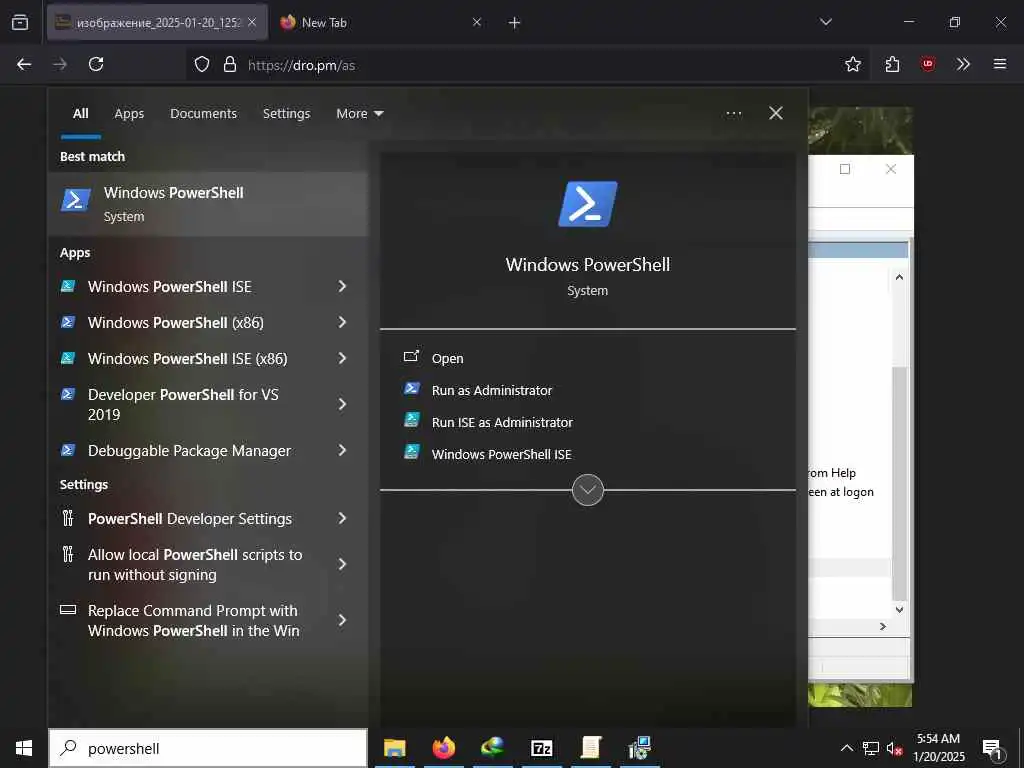Screen dimensions: 1024x768
Task: Choose Windows PowerShell ISE action
Action: (501, 455)
